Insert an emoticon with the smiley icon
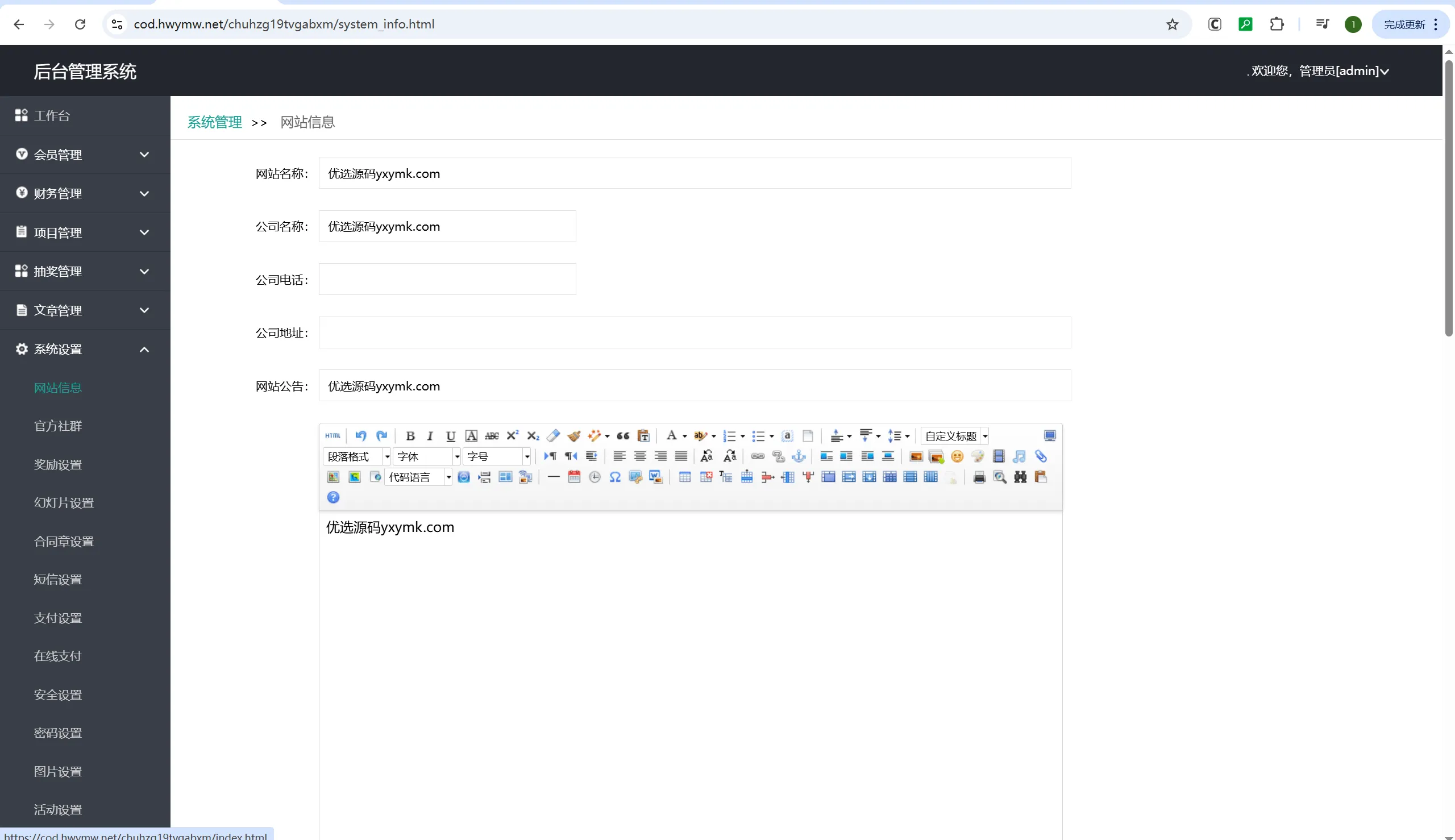Image resolution: width=1455 pixels, height=840 pixels. coord(957,456)
